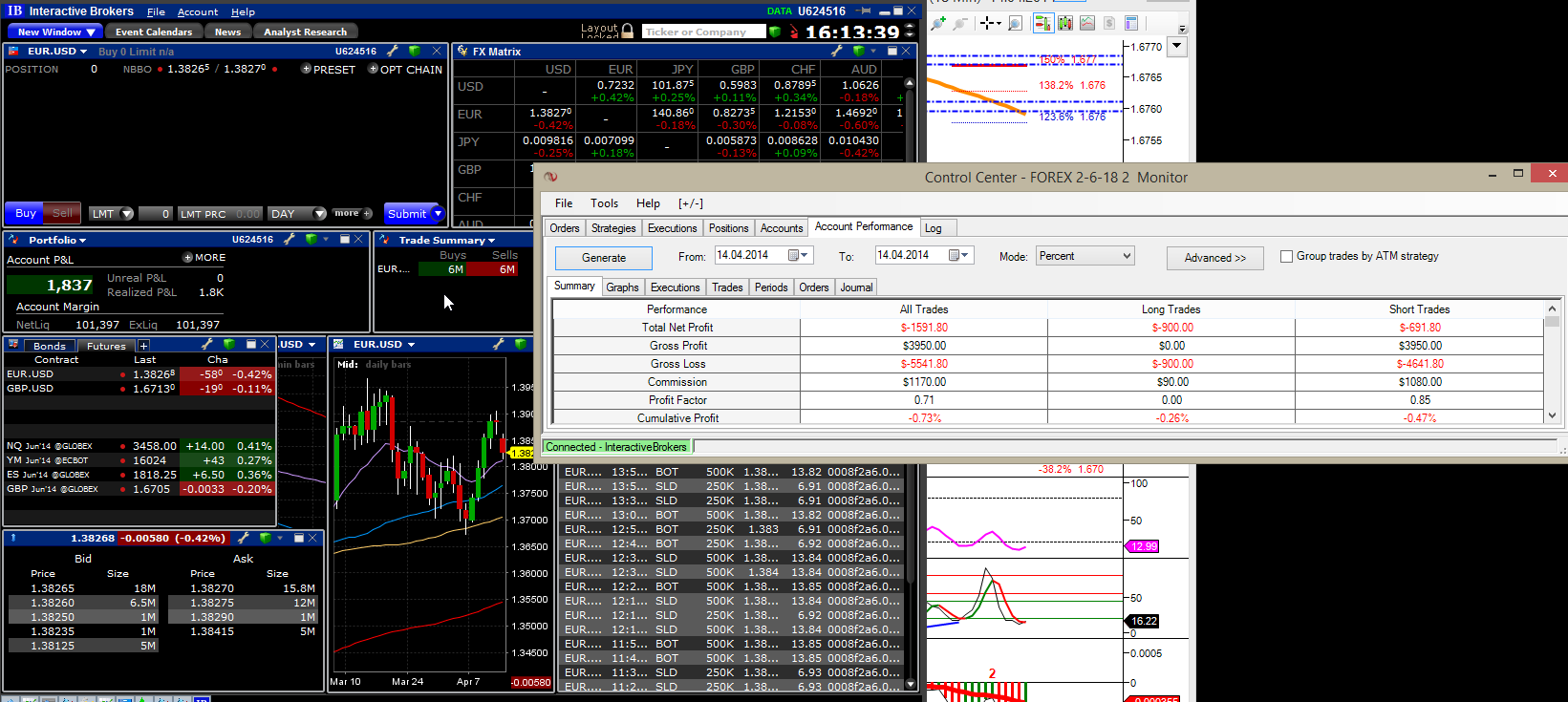Image resolution: width=1568 pixels, height=702 pixels.
Task: Click the green cube icon in the Bonds/Futures watchlist panel
Action: click(228, 345)
